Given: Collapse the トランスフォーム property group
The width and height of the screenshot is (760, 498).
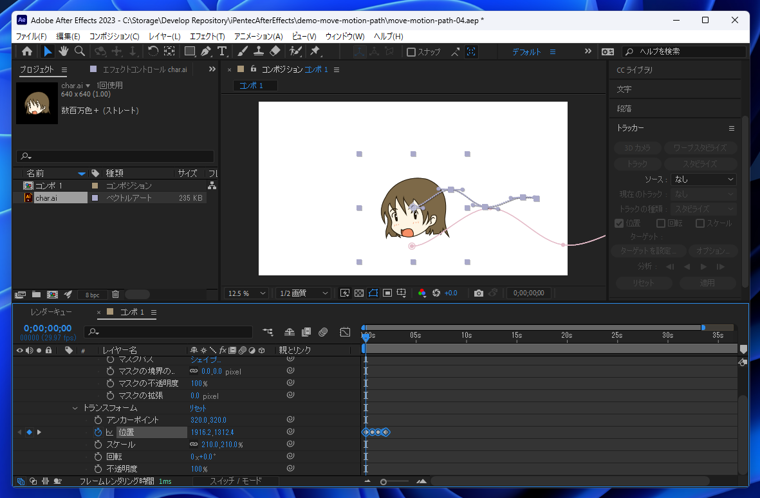Looking at the screenshot, I should 75,408.
